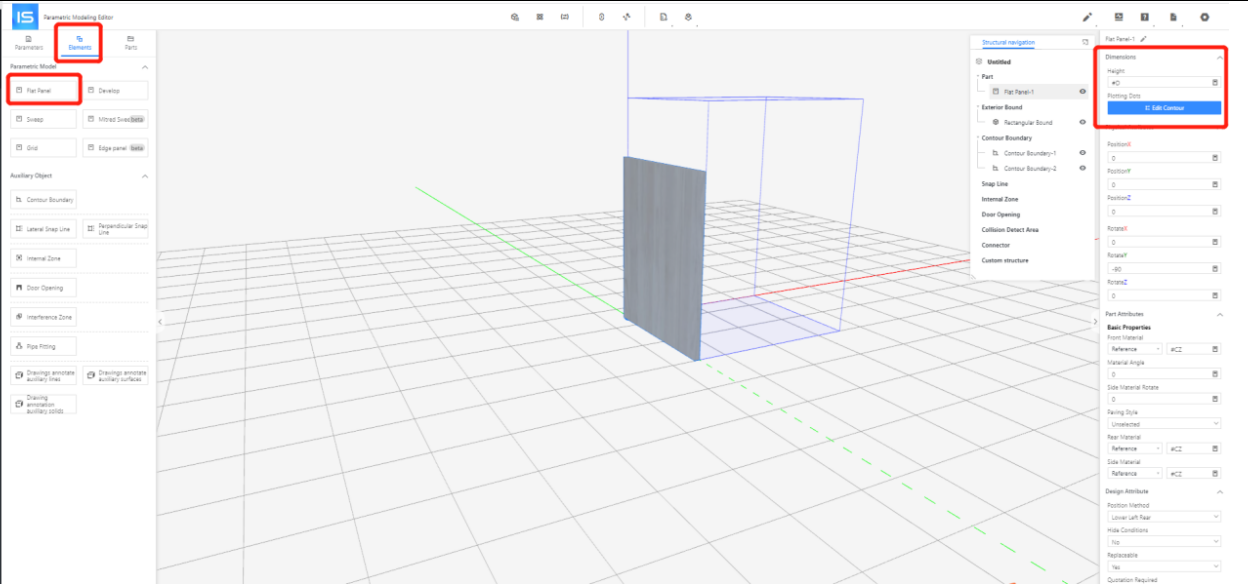
Task: Collapse the Auxiliary Object section
Action: (x=145, y=176)
